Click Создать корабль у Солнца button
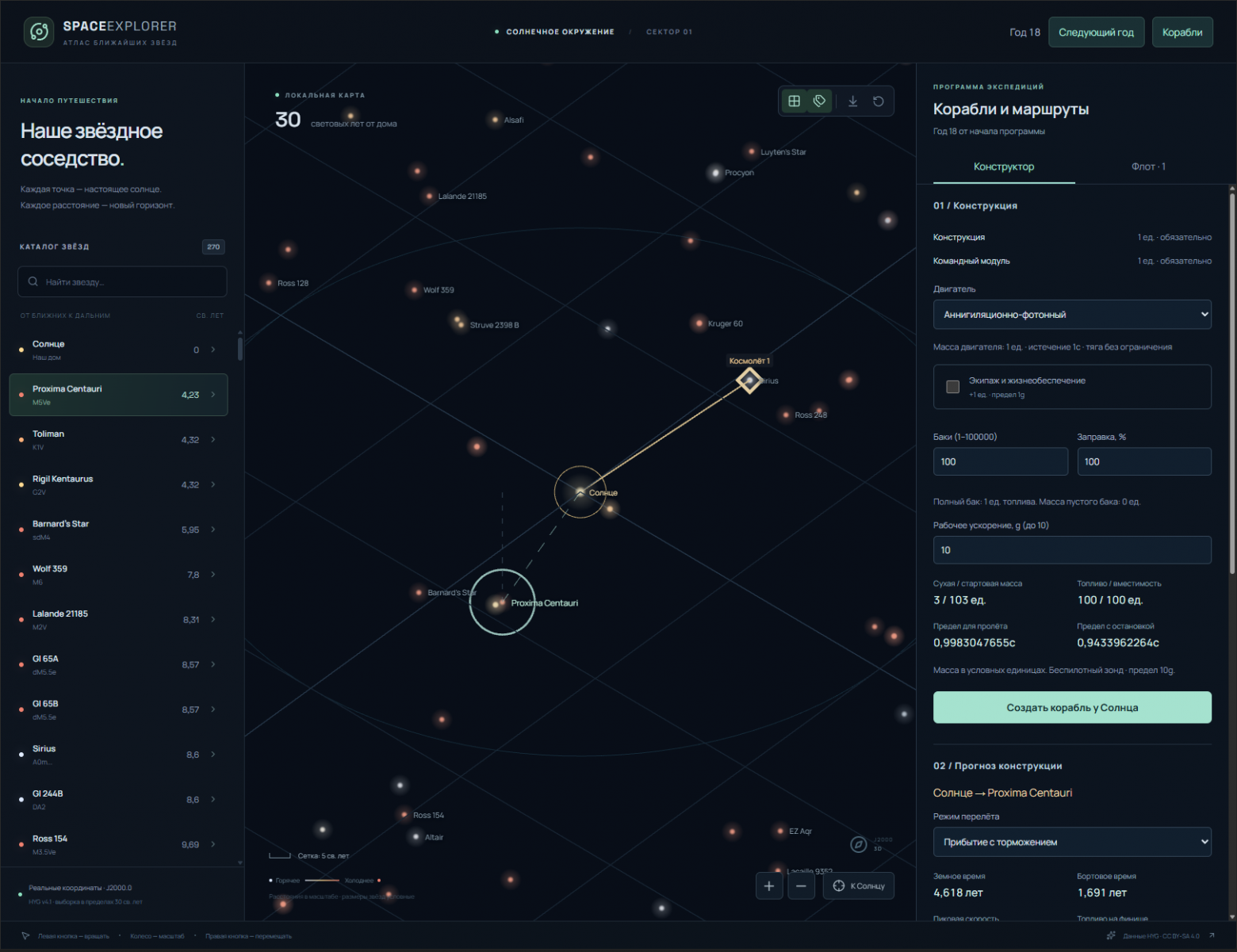This screenshot has height=952, width=1237. click(1072, 707)
